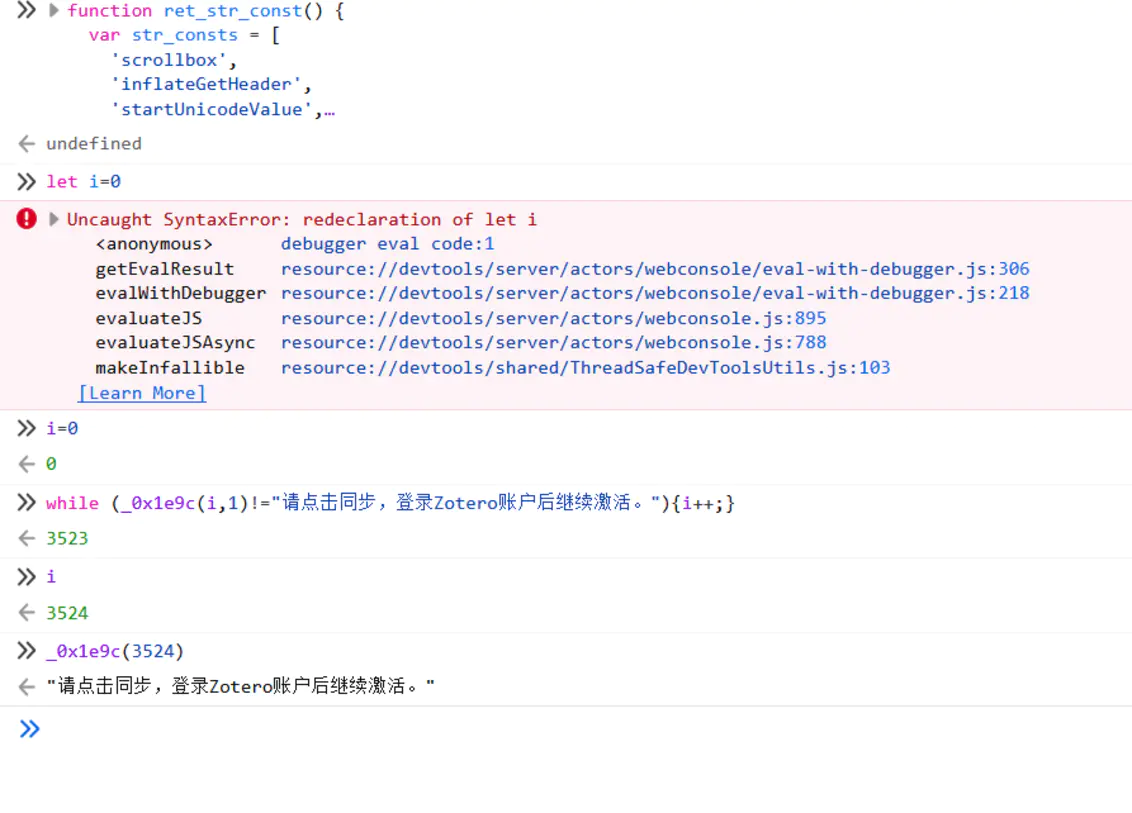
Task: Click the input chevron beside _0x1e9c(3524)
Action: click(26, 651)
